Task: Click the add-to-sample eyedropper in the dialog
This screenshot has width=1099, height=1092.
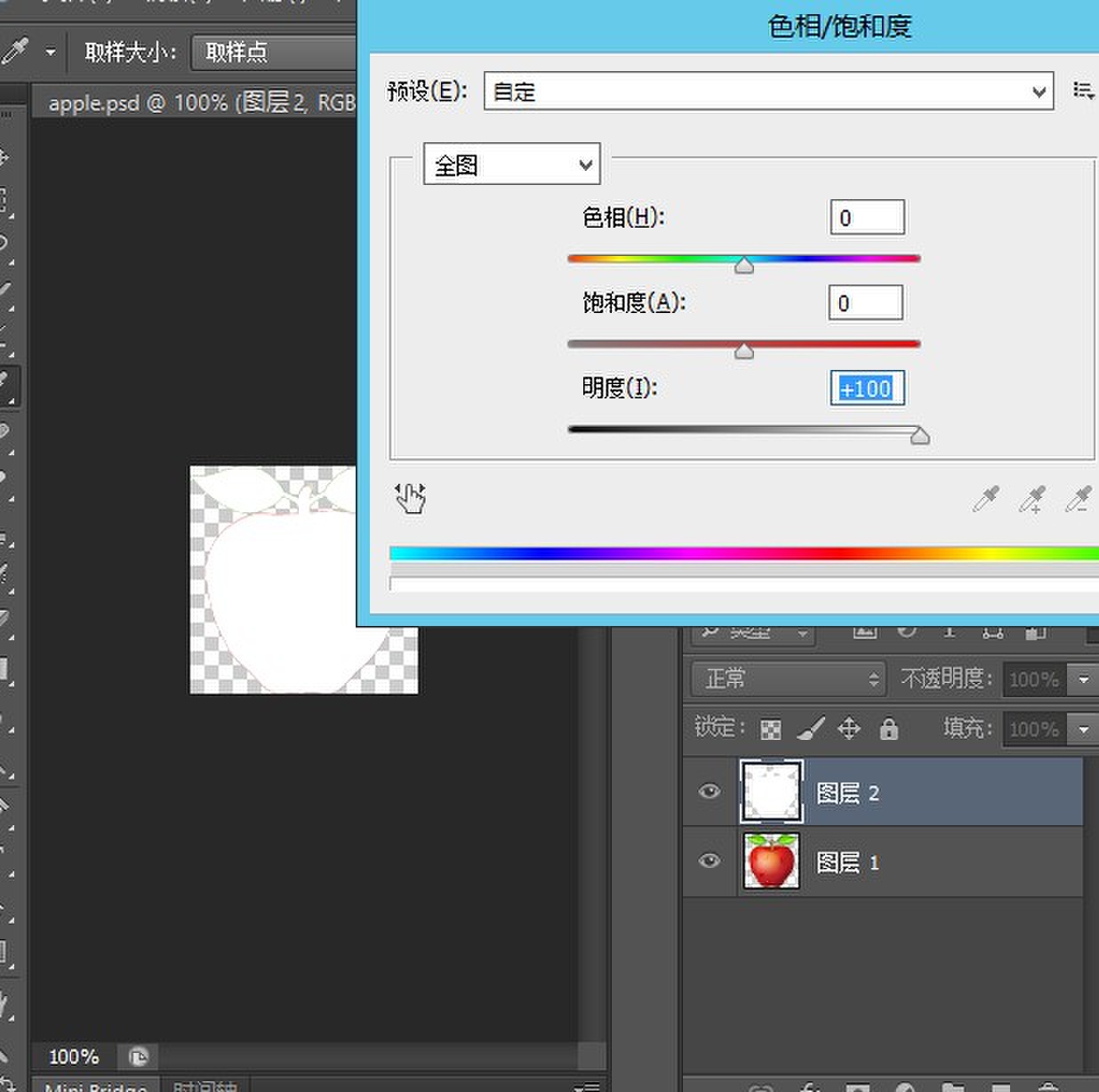Action: [1032, 500]
